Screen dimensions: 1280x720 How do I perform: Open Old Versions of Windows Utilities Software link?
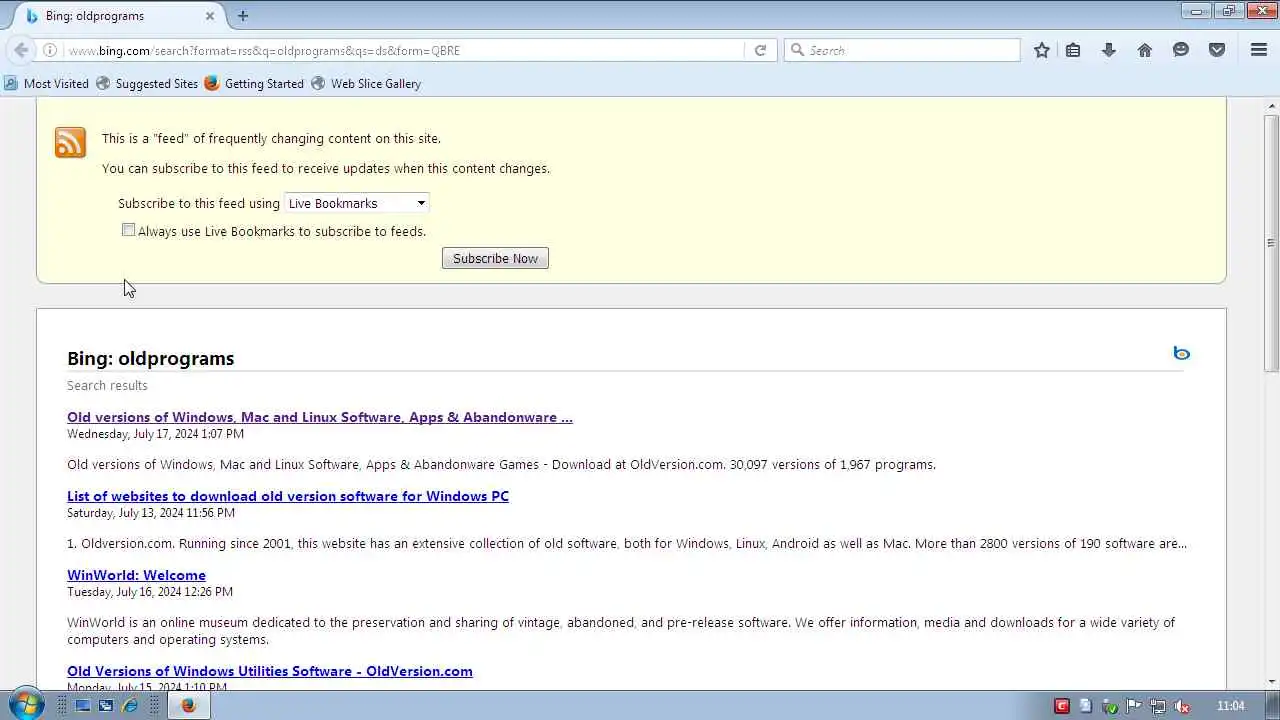tap(270, 671)
